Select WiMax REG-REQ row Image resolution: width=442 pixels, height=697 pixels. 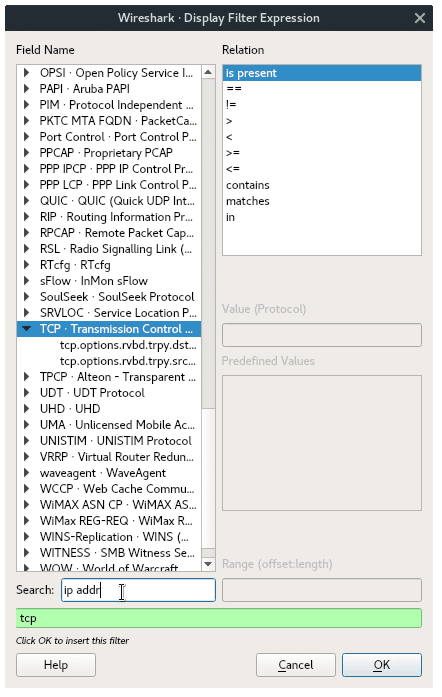pos(109,521)
